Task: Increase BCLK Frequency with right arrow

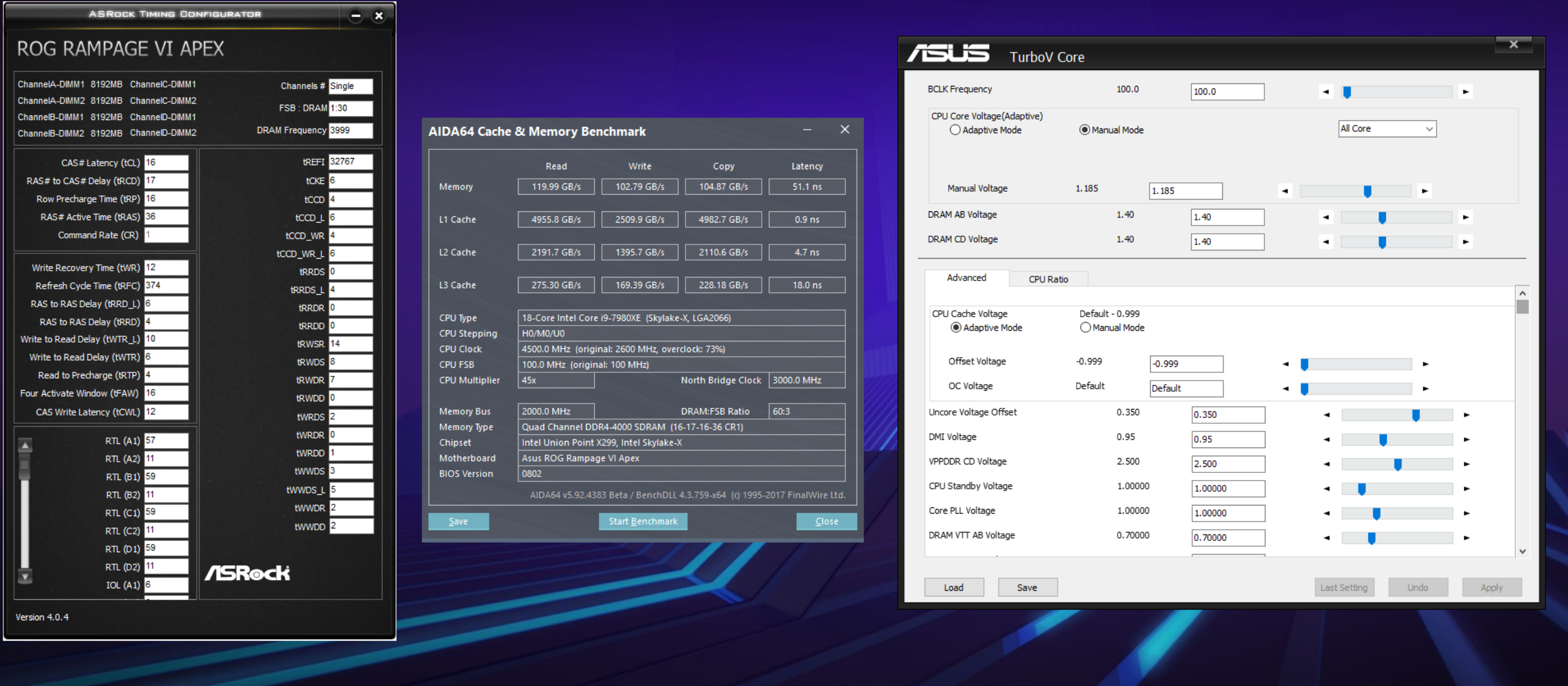Action: coord(1466,92)
